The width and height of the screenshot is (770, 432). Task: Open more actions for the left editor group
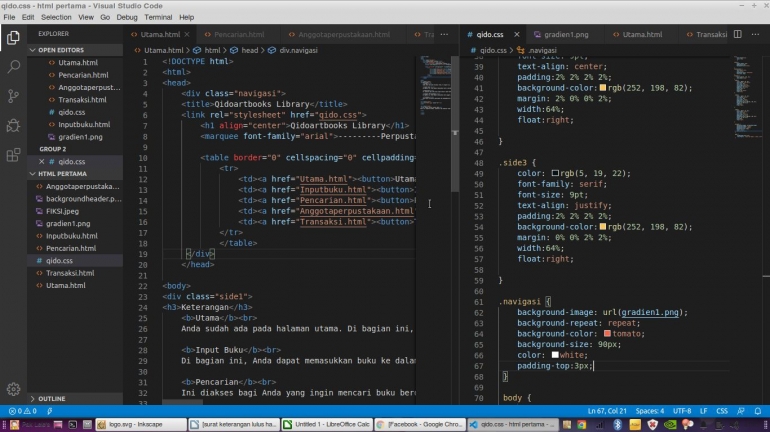[x=444, y=34]
